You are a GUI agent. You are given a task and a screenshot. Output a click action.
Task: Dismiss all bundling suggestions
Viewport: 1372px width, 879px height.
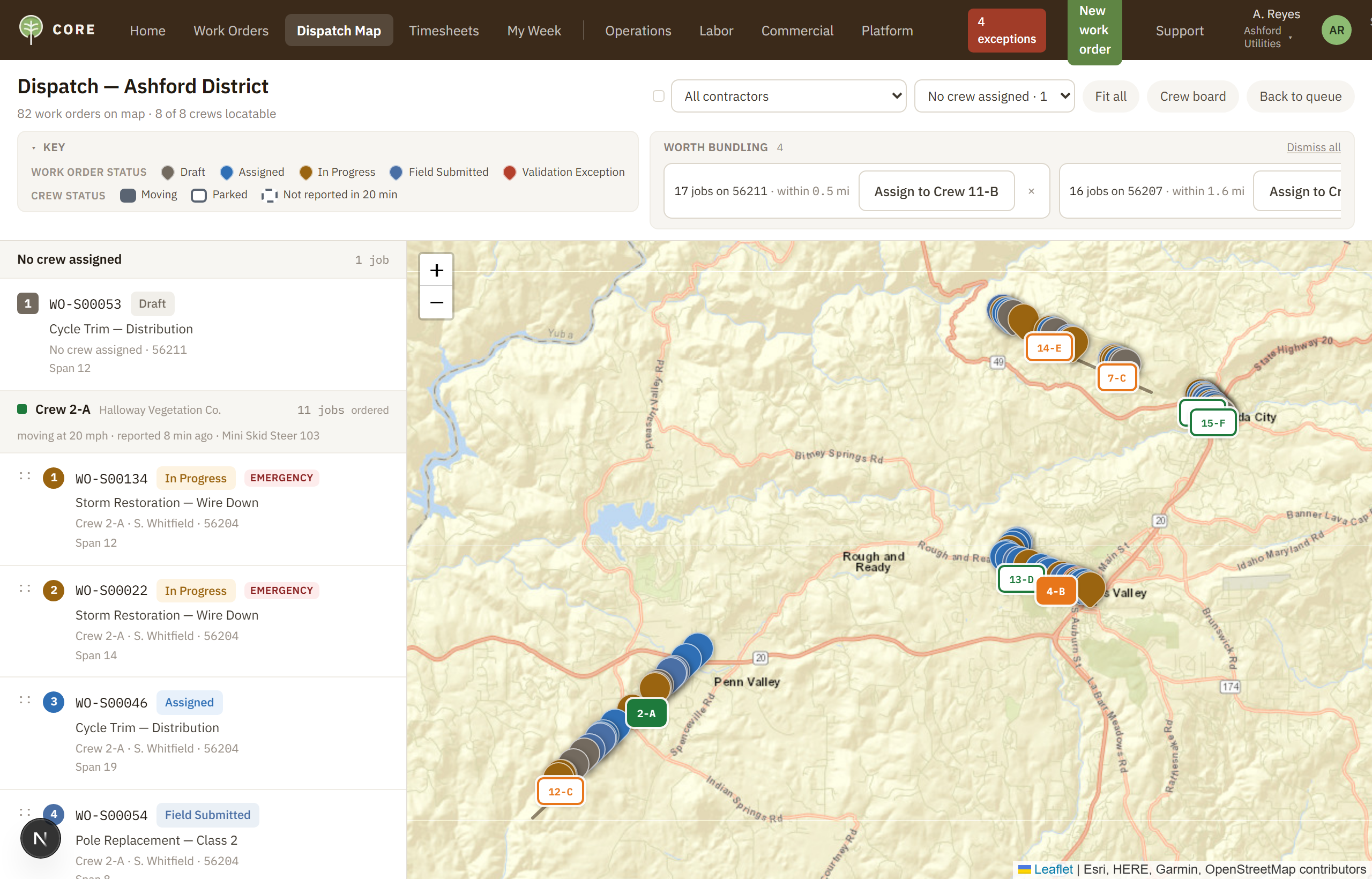pyautogui.click(x=1314, y=147)
